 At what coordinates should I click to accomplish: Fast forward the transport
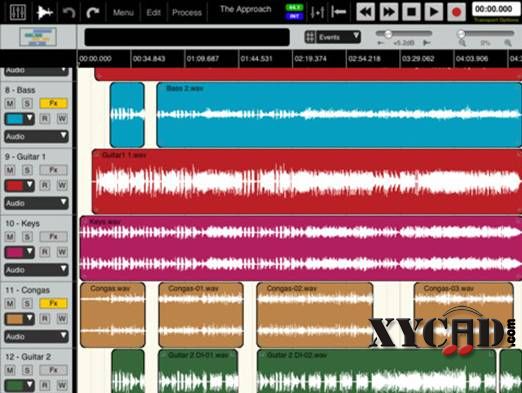coord(388,12)
